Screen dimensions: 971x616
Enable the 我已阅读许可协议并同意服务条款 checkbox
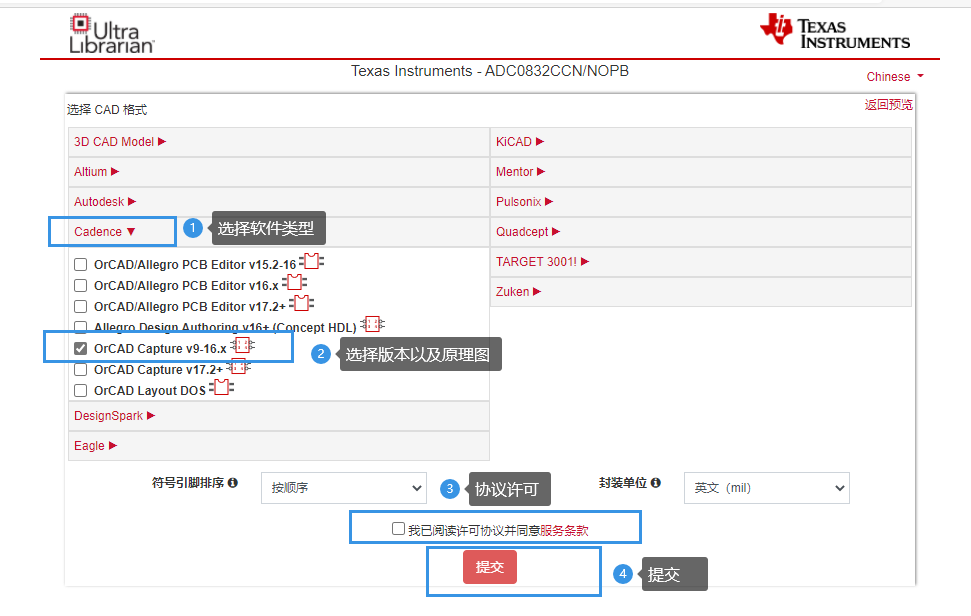click(x=399, y=527)
